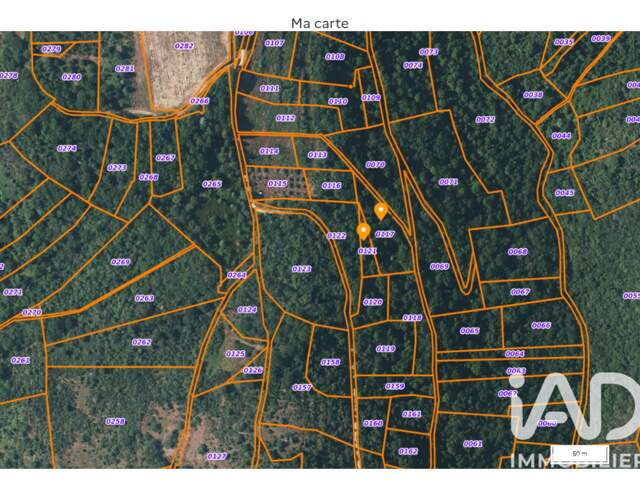Click parcel number 0262
The image size is (640, 480).
142,342
